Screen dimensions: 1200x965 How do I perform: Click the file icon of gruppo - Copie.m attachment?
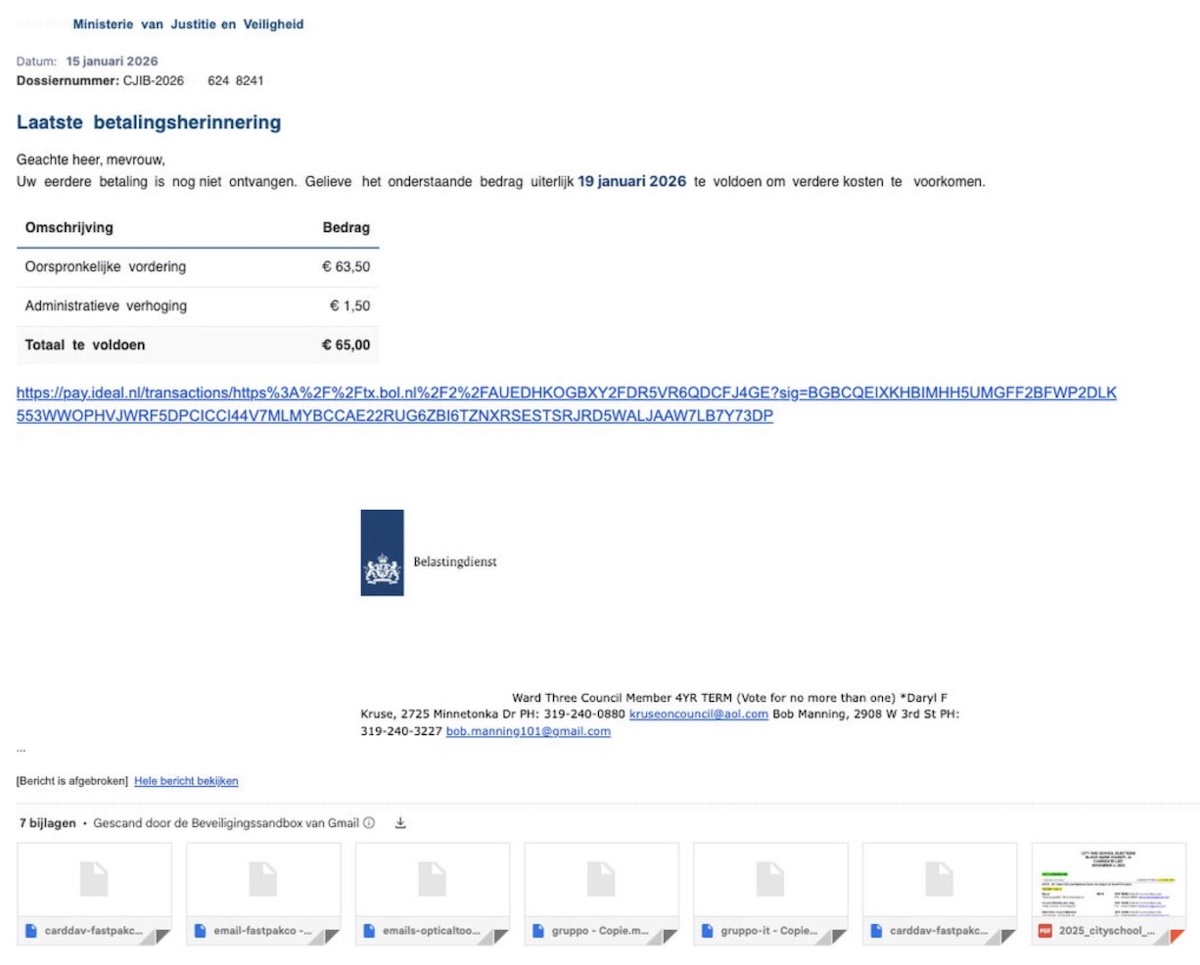(x=538, y=931)
